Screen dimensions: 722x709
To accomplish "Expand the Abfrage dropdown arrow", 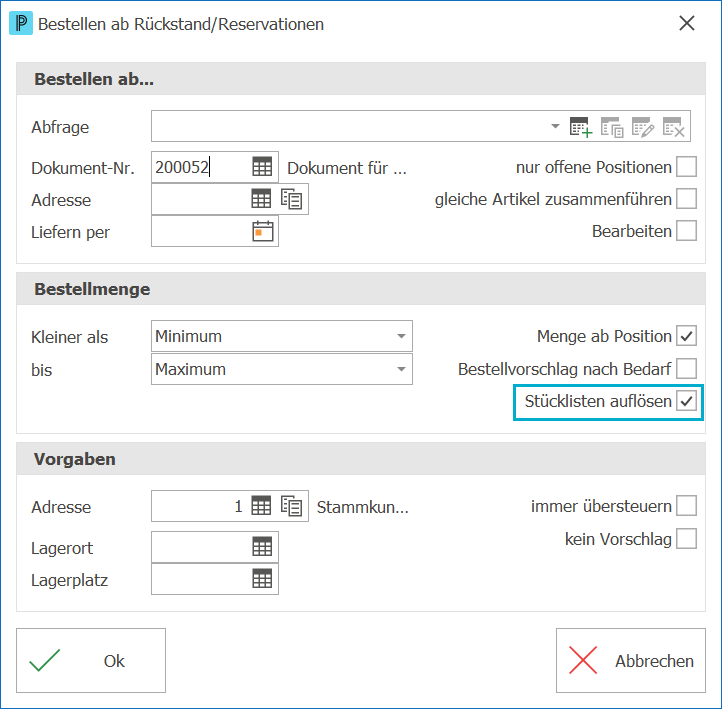I will point(555,126).
